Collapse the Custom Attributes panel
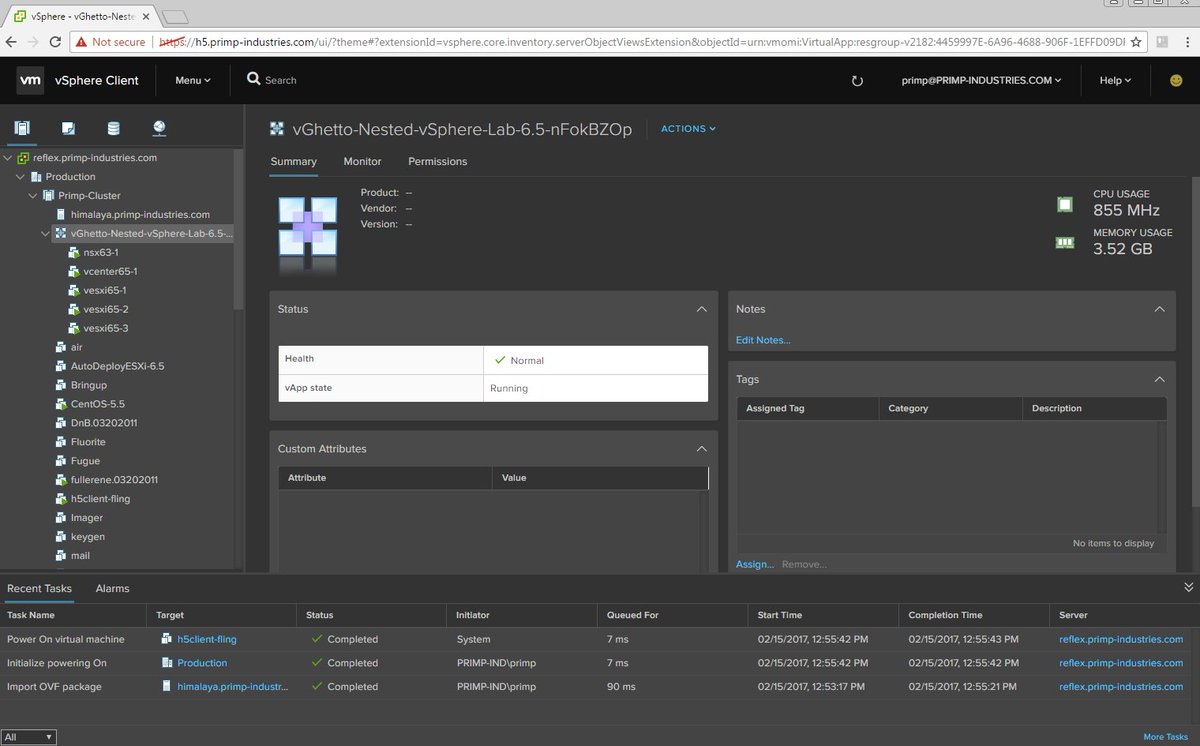Image resolution: width=1200 pixels, height=746 pixels. click(x=701, y=449)
